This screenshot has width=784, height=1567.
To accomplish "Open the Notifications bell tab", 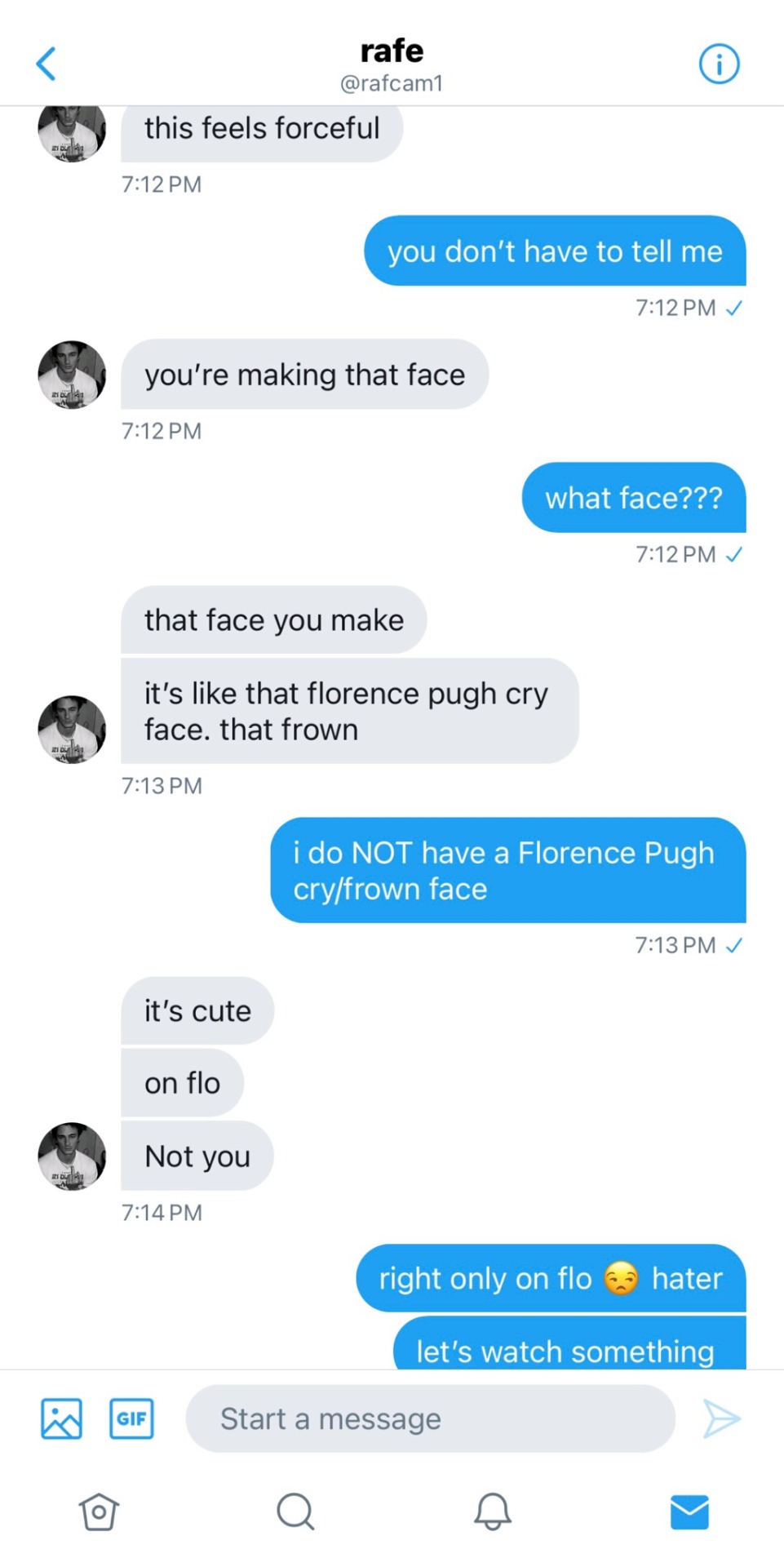I will tap(492, 1512).
